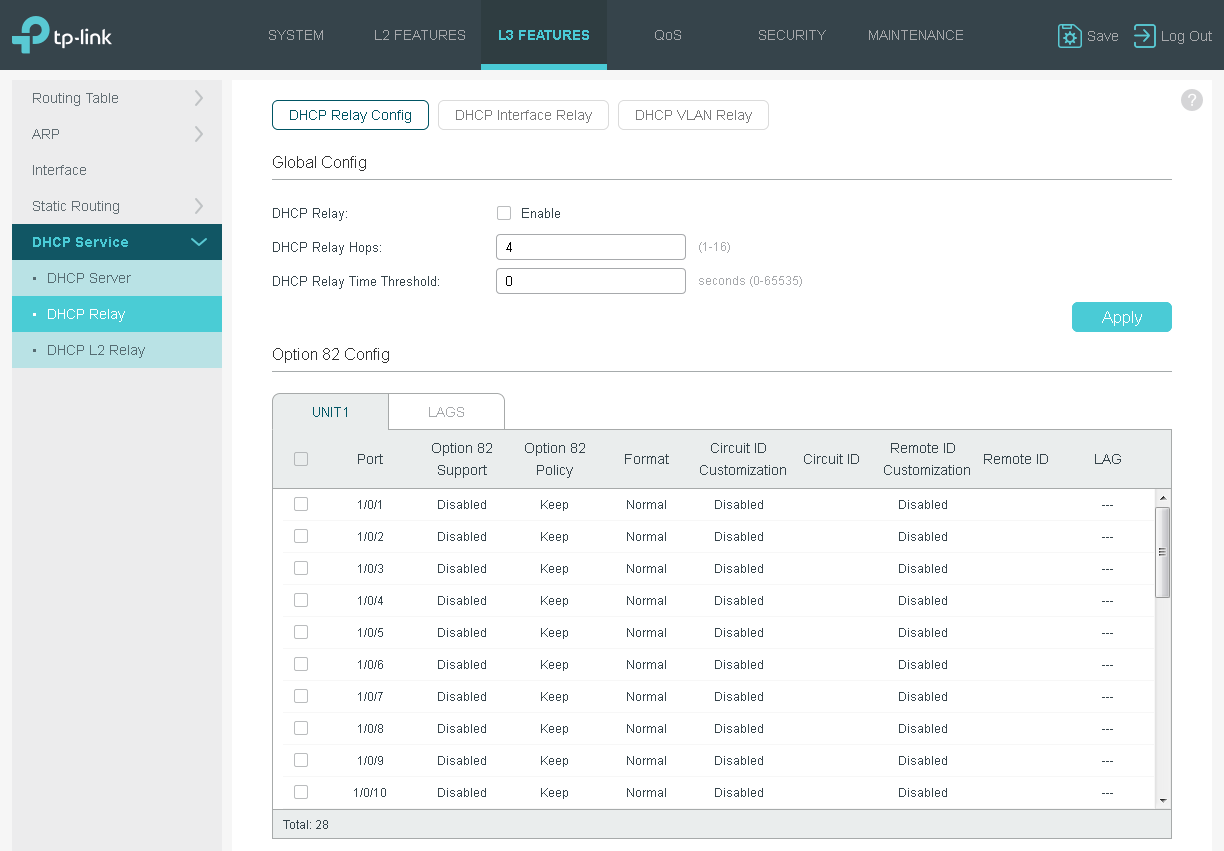Switch to the DHCP Interface Relay tab
The width and height of the screenshot is (1224, 851).
524,115
